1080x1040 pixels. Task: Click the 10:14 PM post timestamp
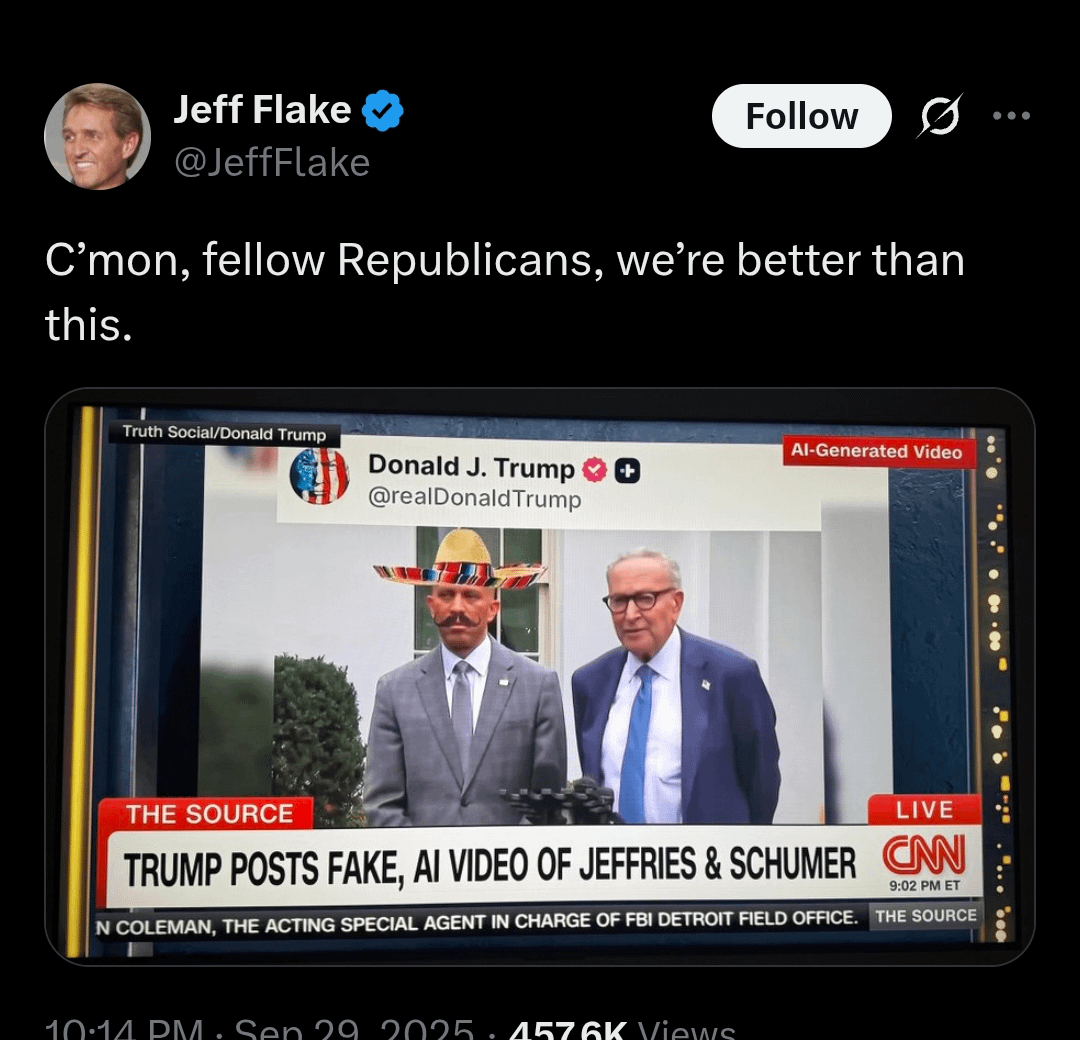tap(124, 1029)
